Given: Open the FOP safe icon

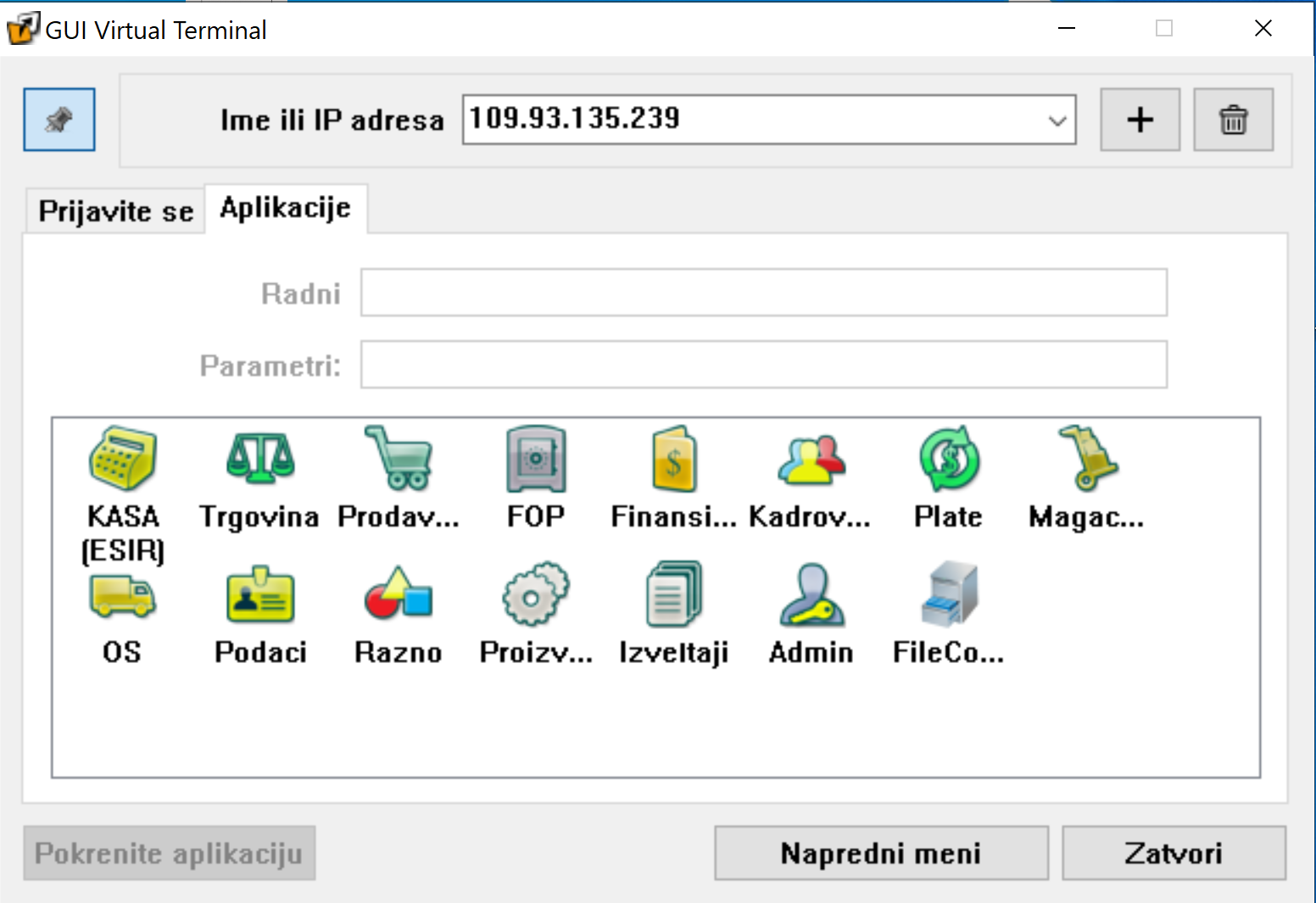Looking at the screenshot, I should [535, 460].
